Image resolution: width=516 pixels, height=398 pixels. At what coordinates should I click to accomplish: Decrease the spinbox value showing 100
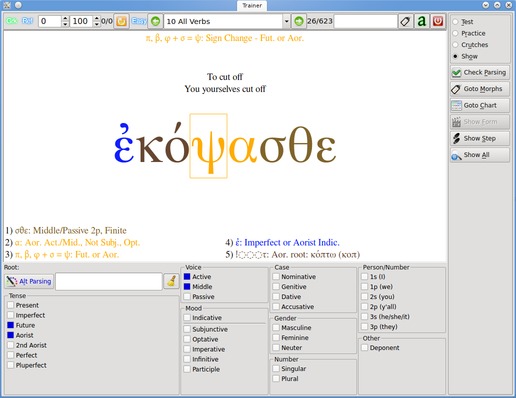coord(97,24)
